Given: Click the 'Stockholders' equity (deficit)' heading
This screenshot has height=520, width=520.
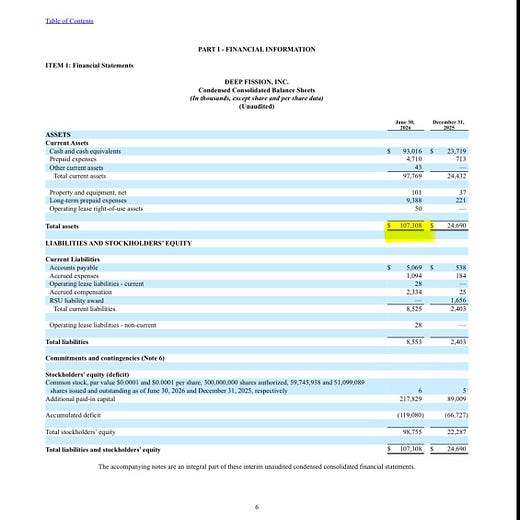Looking at the screenshot, I should (87, 375).
